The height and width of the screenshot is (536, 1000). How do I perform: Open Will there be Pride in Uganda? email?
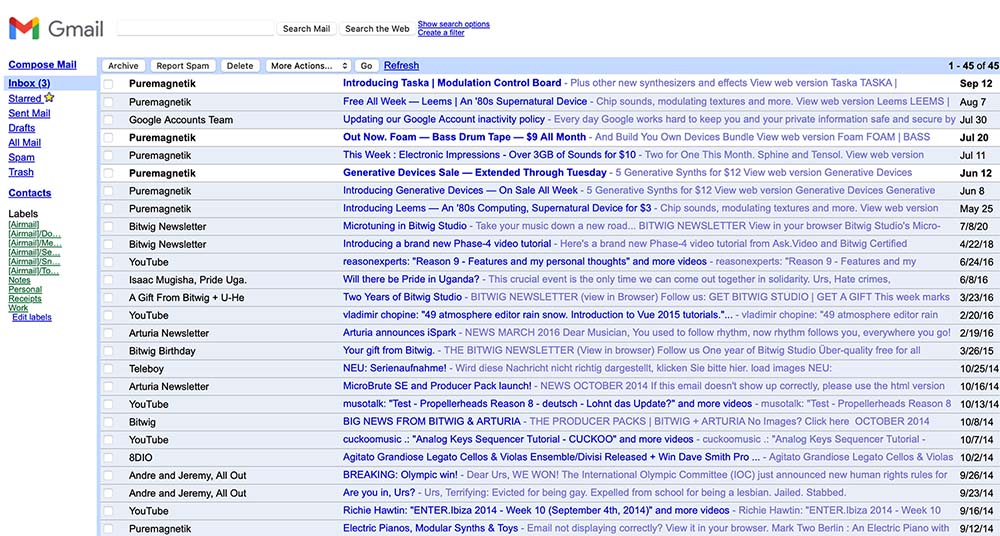click(x=411, y=279)
